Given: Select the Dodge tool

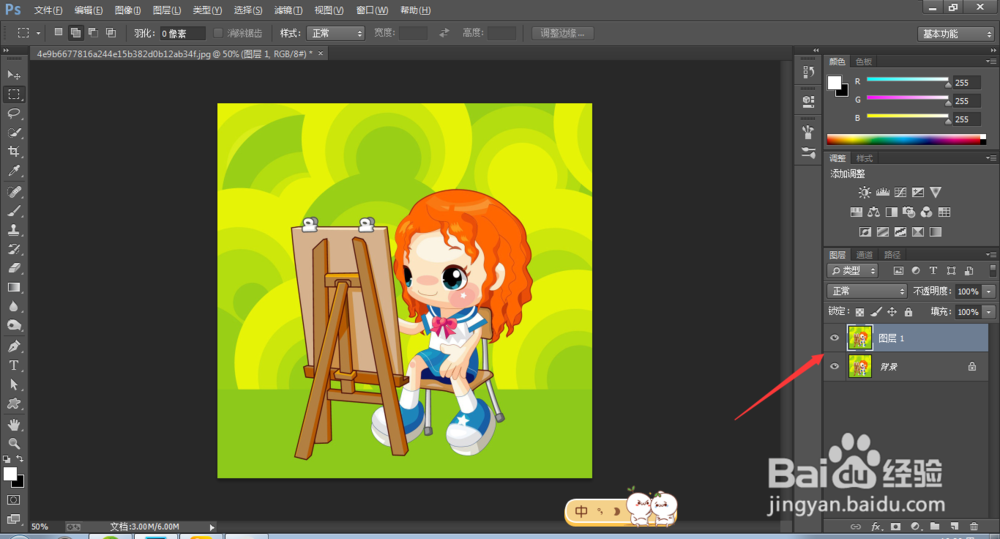Looking at the screenshot, I should [13, 326].
